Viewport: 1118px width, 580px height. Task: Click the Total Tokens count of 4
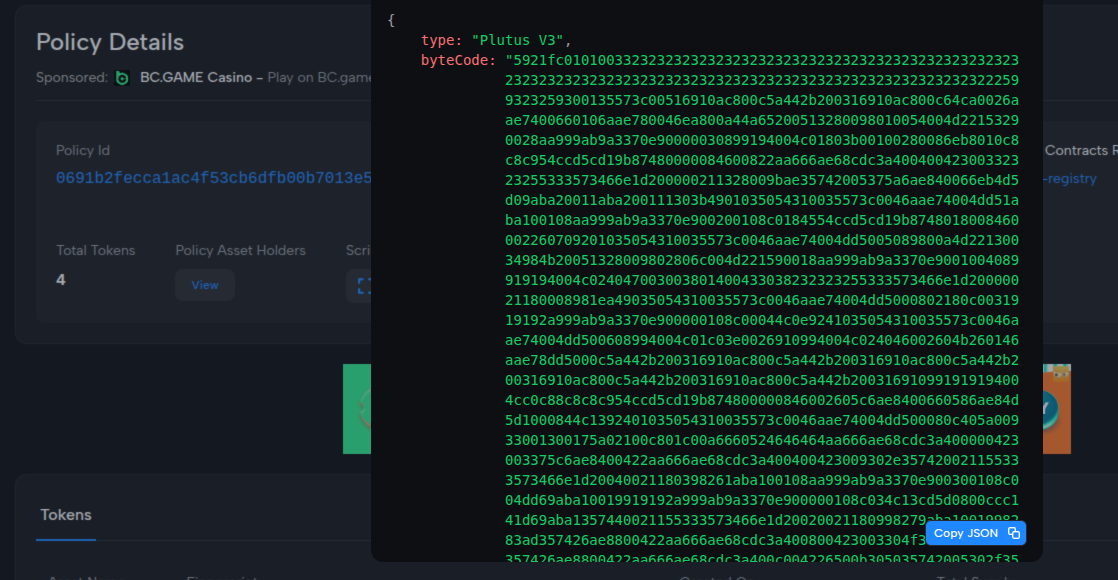click(61, 280)
